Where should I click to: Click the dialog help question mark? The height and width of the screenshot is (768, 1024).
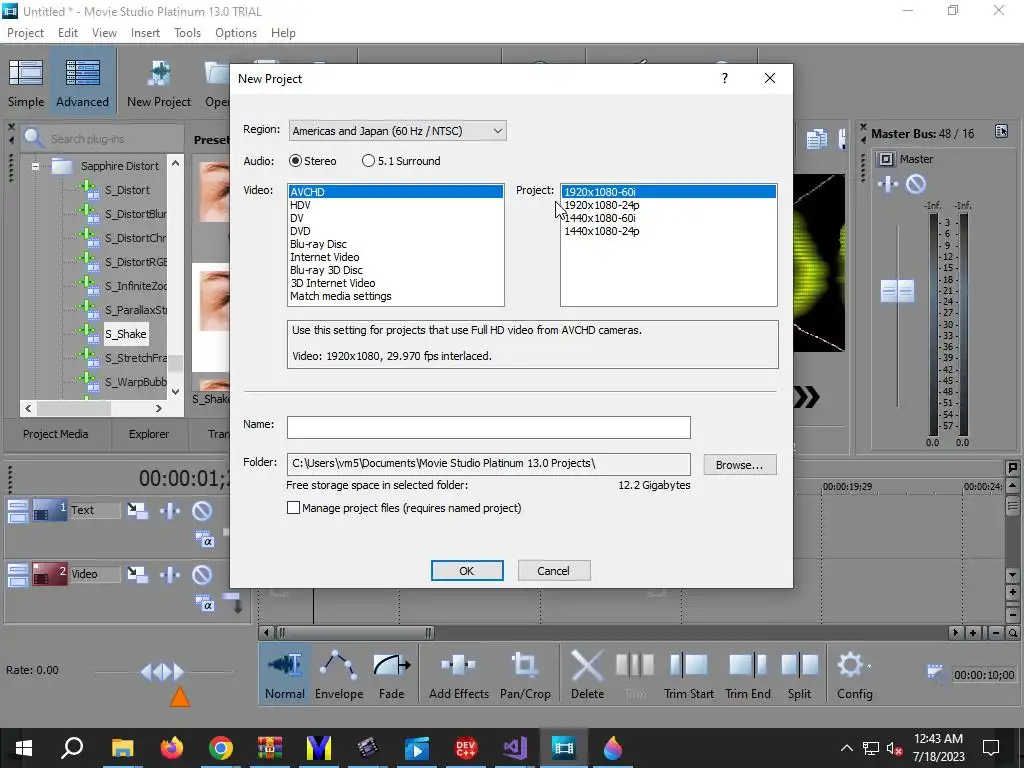724,78
